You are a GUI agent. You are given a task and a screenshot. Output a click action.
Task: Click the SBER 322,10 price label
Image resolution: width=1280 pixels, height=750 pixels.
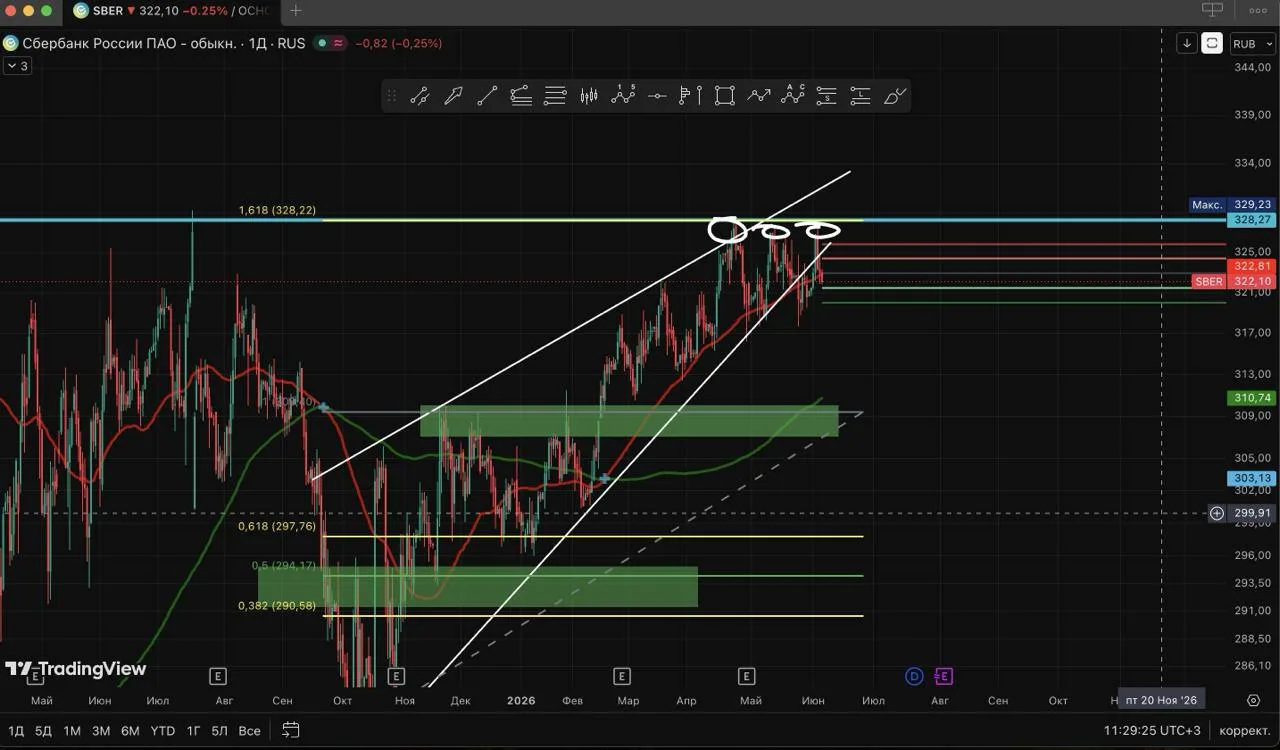1234,282
